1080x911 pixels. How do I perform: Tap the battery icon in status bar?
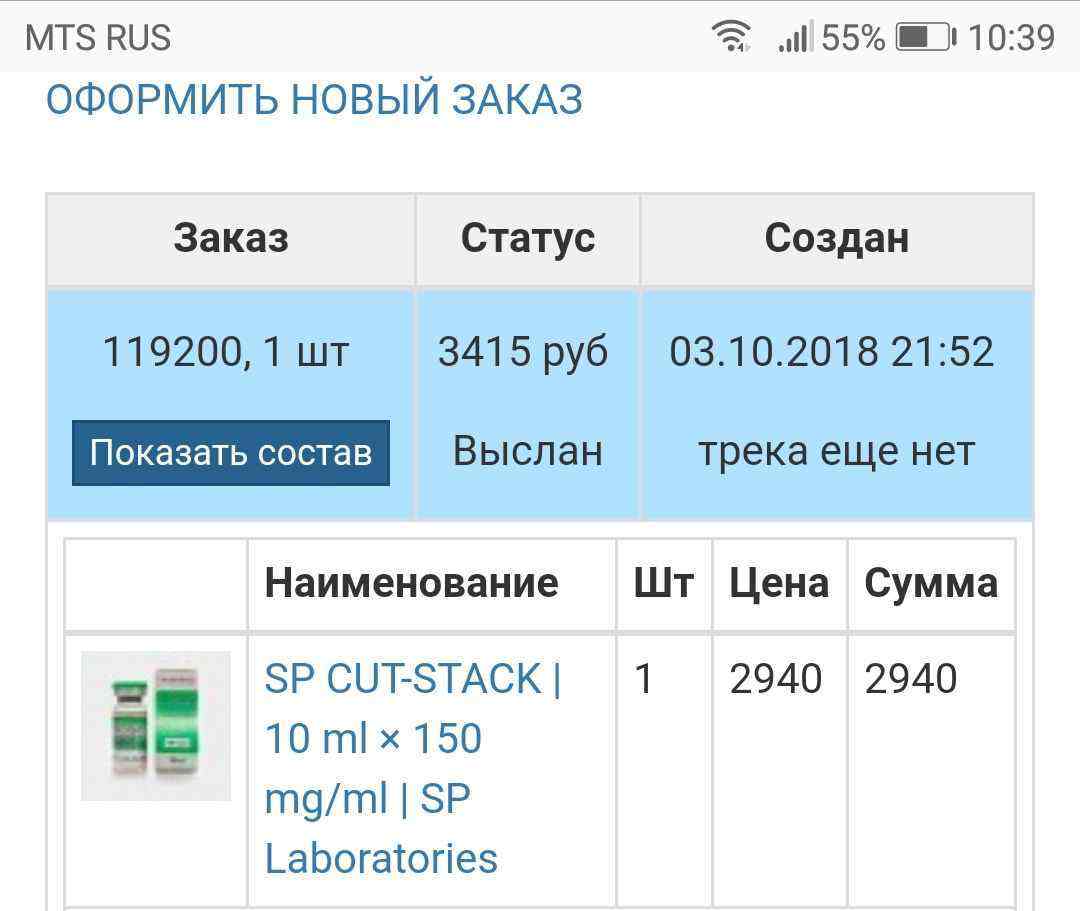pos(925,38)
